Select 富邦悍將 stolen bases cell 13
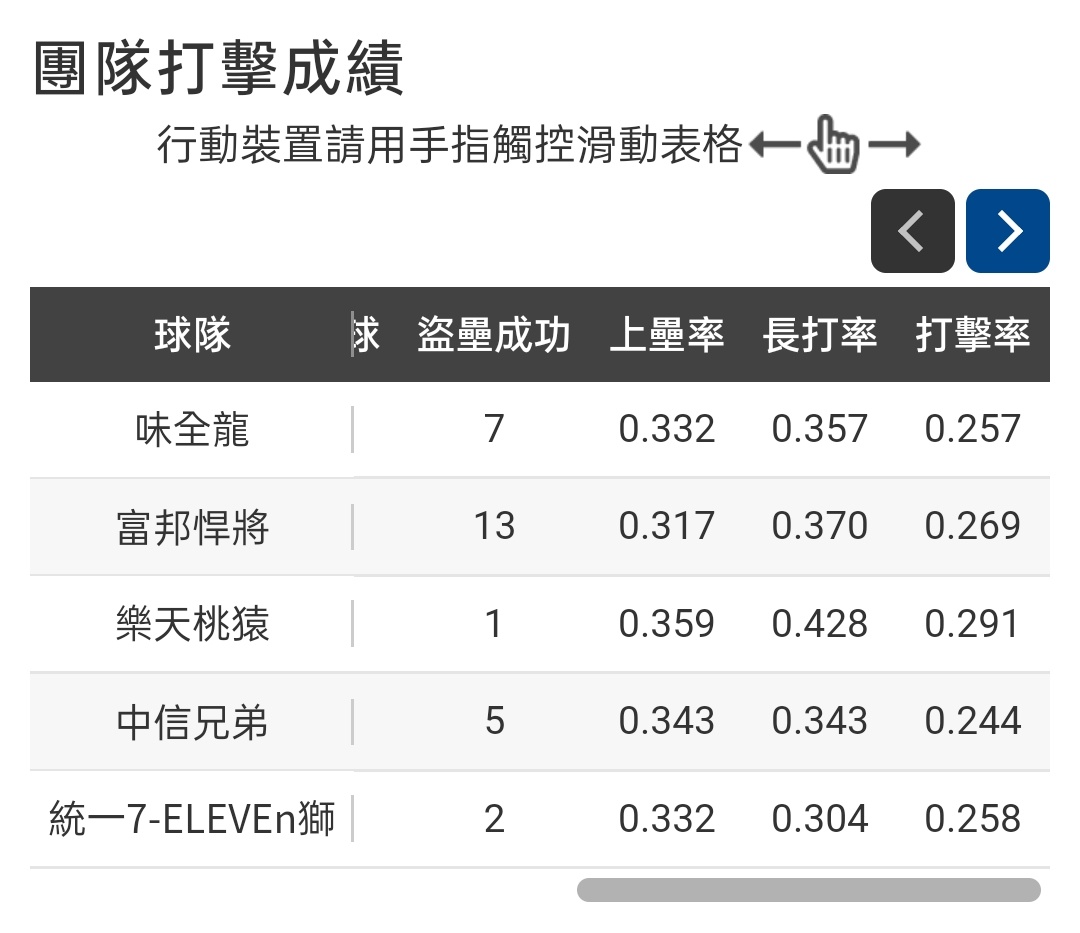1080x933 pixels. point(494,527)
